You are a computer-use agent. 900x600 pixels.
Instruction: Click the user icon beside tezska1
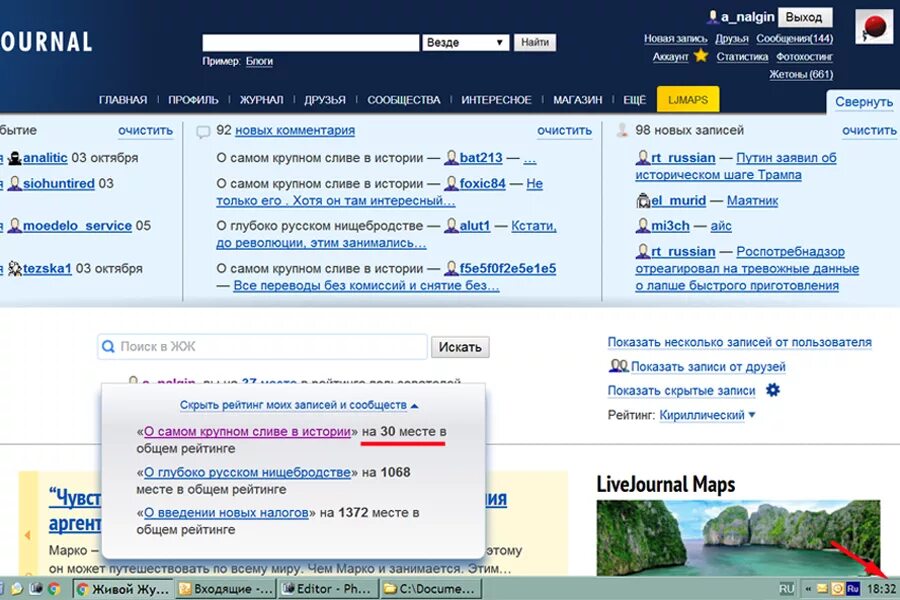coord(15,268)
